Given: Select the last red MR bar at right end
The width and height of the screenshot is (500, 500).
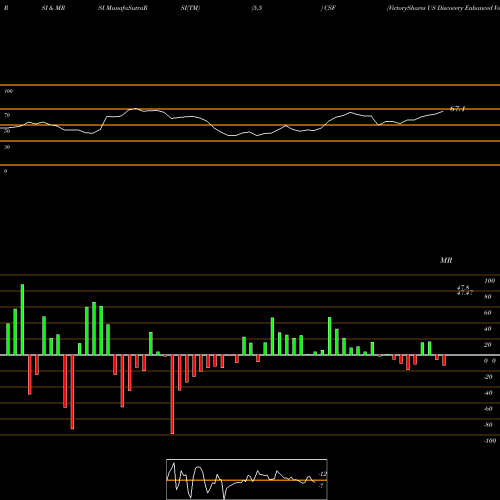Looking at the screenshot, I should point(444,360).
